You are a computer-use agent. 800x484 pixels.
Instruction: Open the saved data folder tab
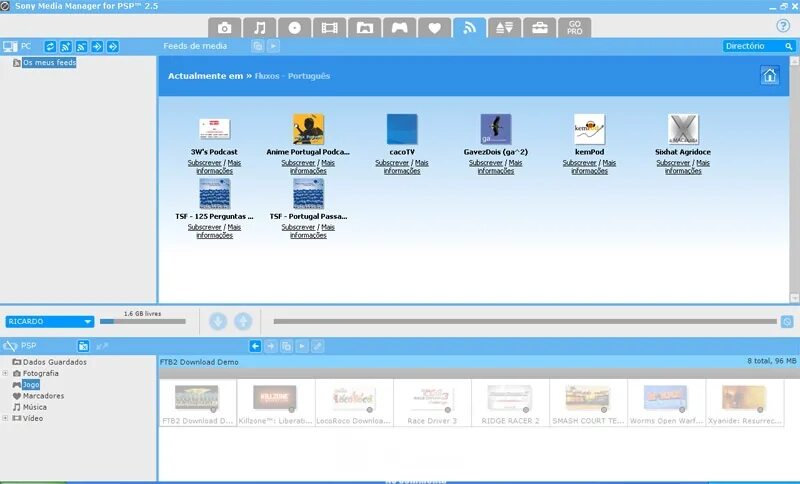pos(364,28)
